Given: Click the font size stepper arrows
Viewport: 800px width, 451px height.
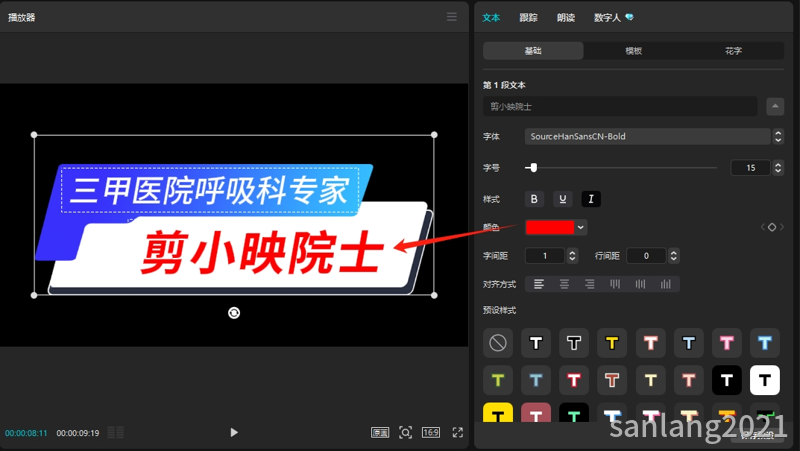Looking at the screenshot, I should point(778,167).
